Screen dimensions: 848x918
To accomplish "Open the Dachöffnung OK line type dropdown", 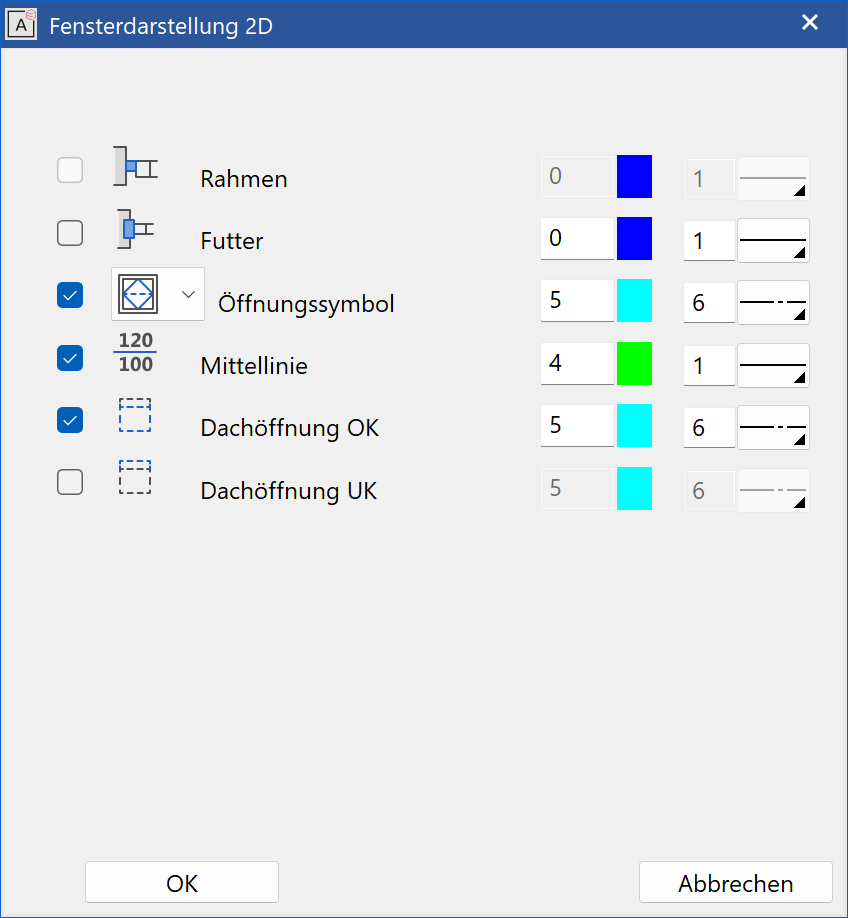I will tap(773, 427).
